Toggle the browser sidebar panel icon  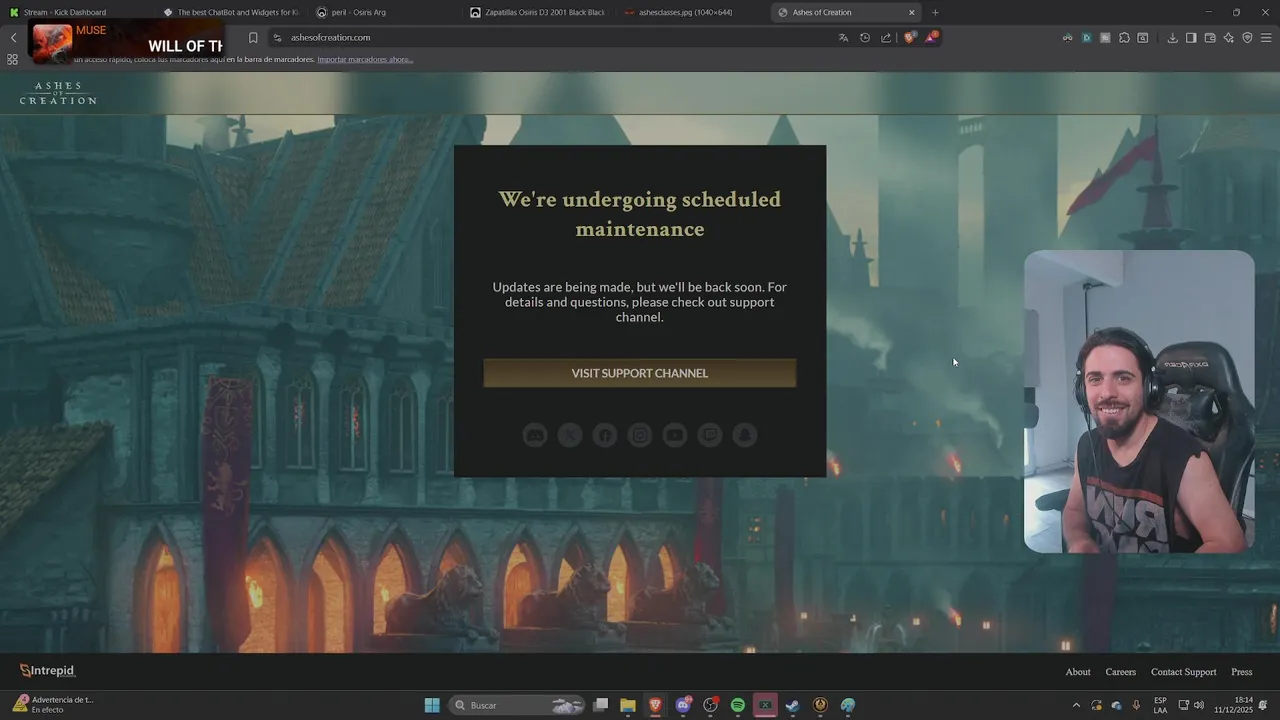(1191, 38)
